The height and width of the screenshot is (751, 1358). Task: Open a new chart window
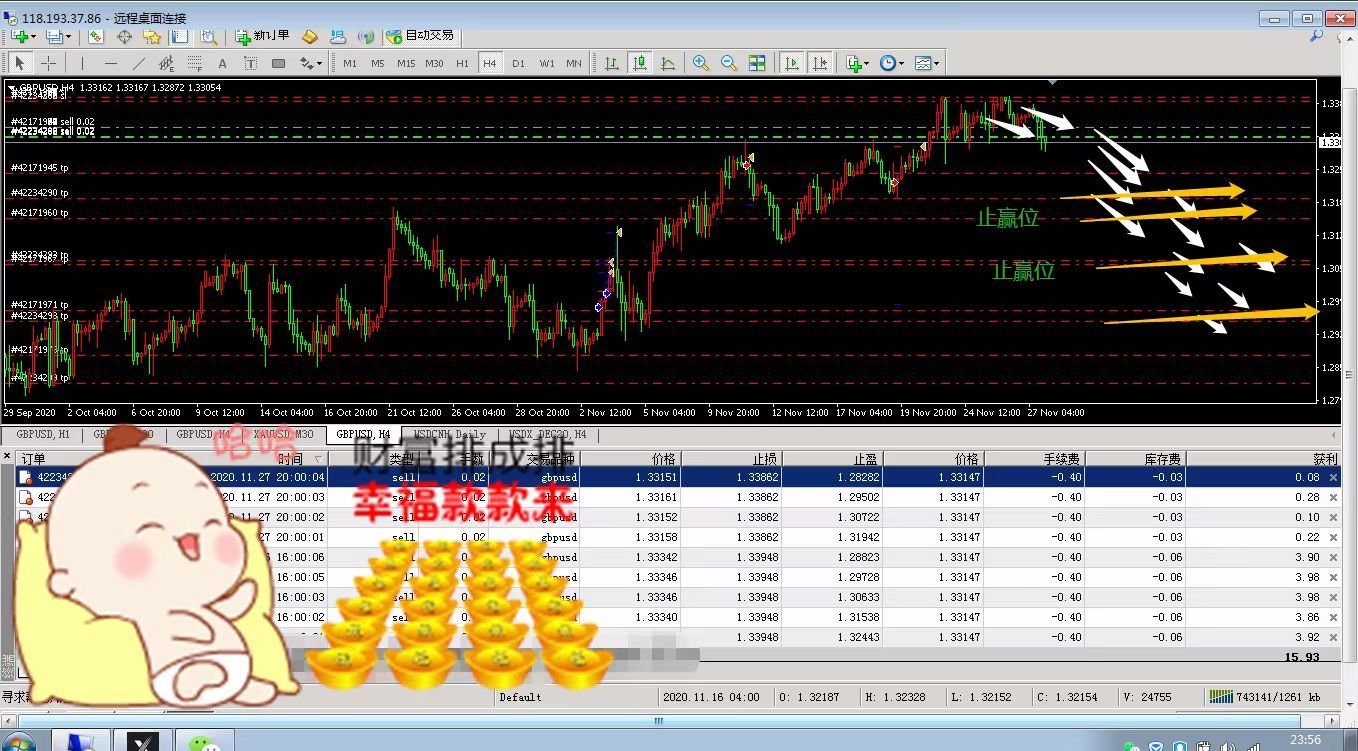point(19,36)
